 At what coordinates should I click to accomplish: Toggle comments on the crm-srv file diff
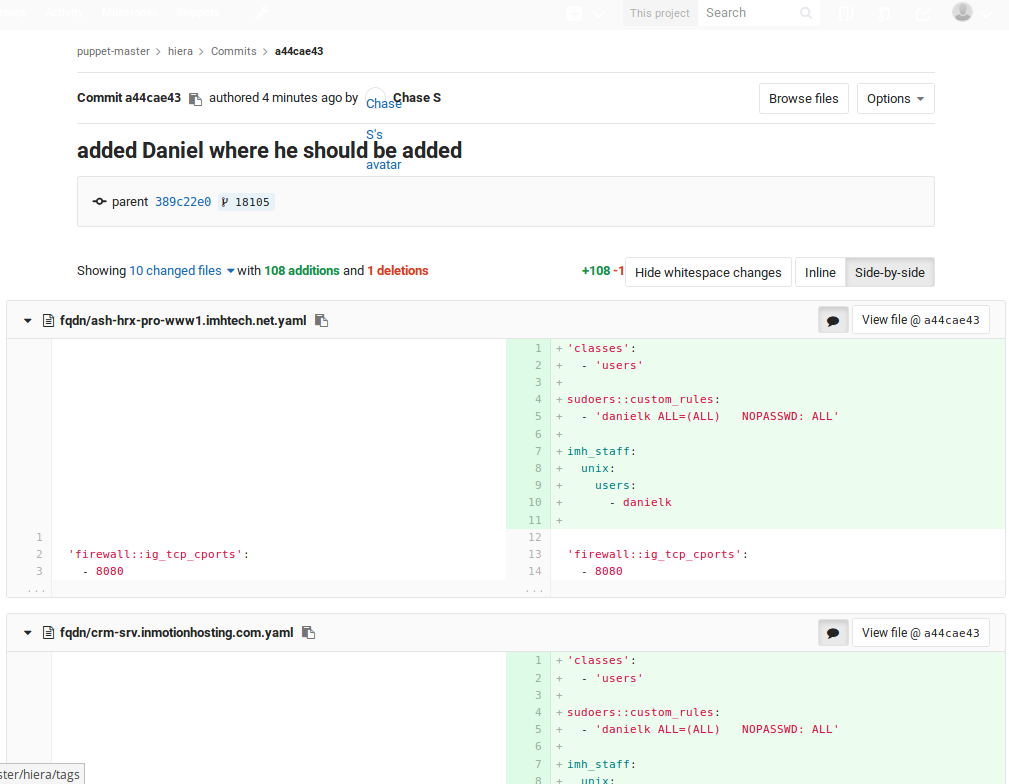(832, 632)
